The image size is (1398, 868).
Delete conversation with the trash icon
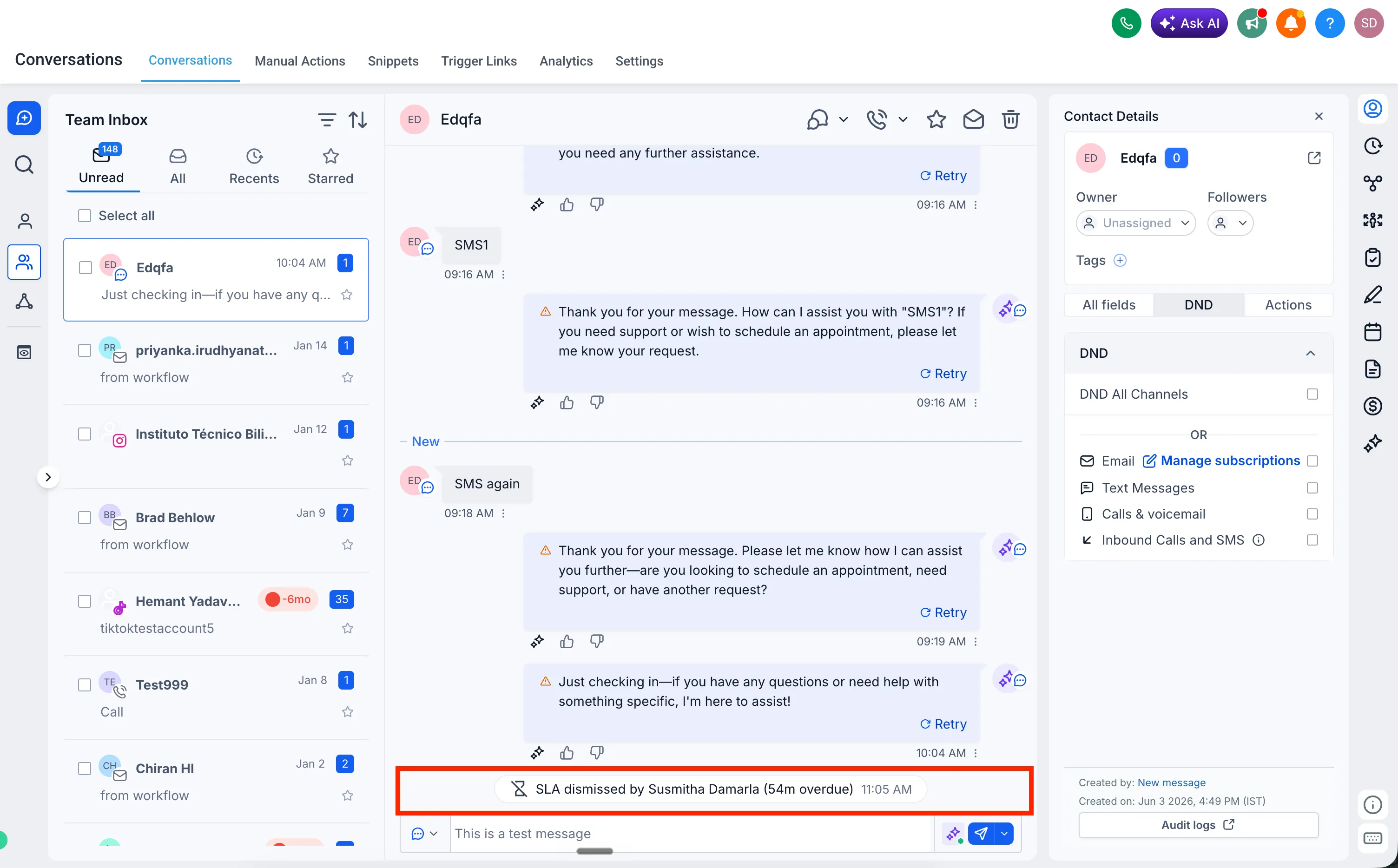pos(1010,119)
